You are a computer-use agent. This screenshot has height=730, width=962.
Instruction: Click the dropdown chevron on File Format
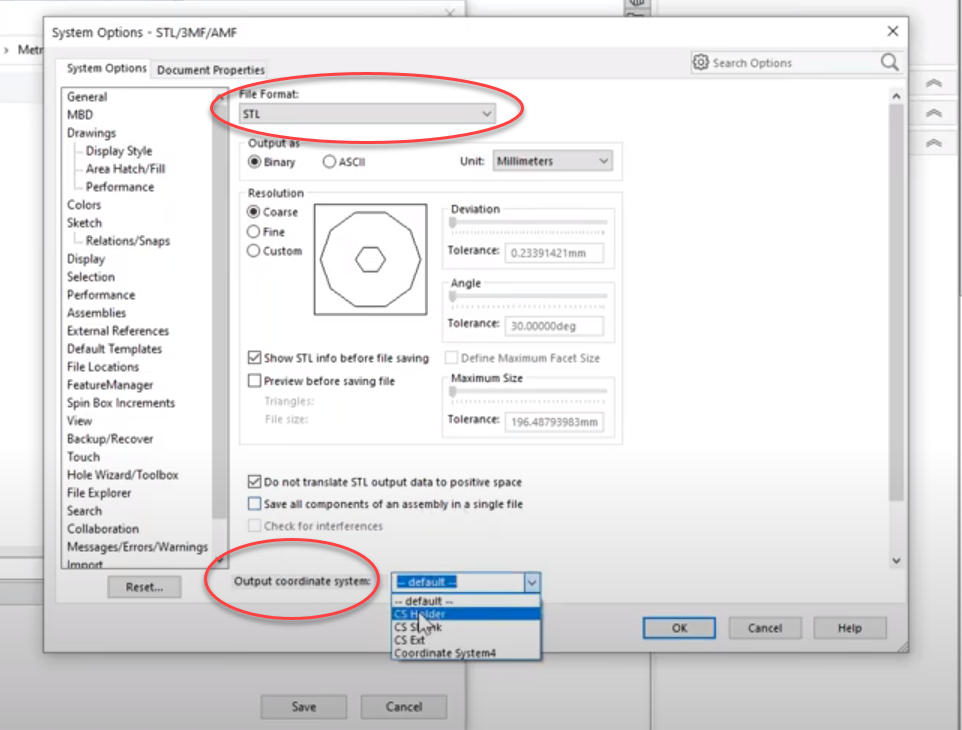click(487, 114)
